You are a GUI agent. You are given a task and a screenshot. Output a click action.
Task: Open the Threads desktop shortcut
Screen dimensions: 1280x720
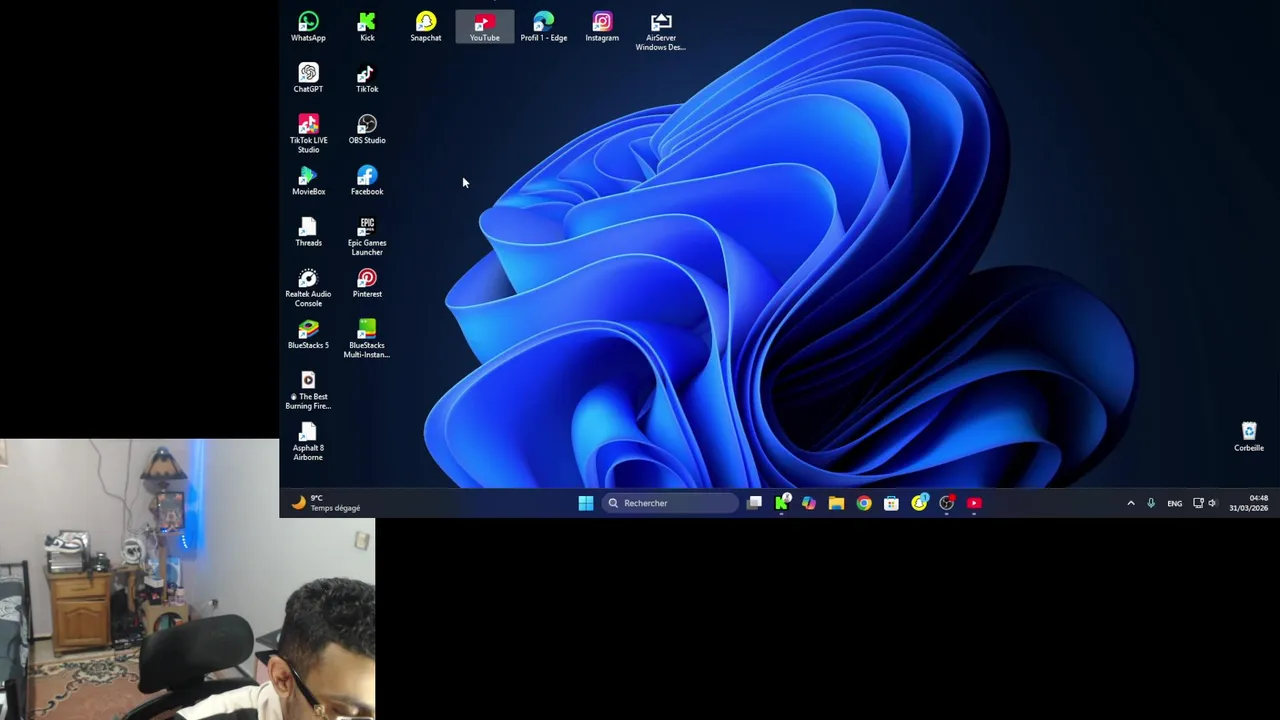coord(308,232)
